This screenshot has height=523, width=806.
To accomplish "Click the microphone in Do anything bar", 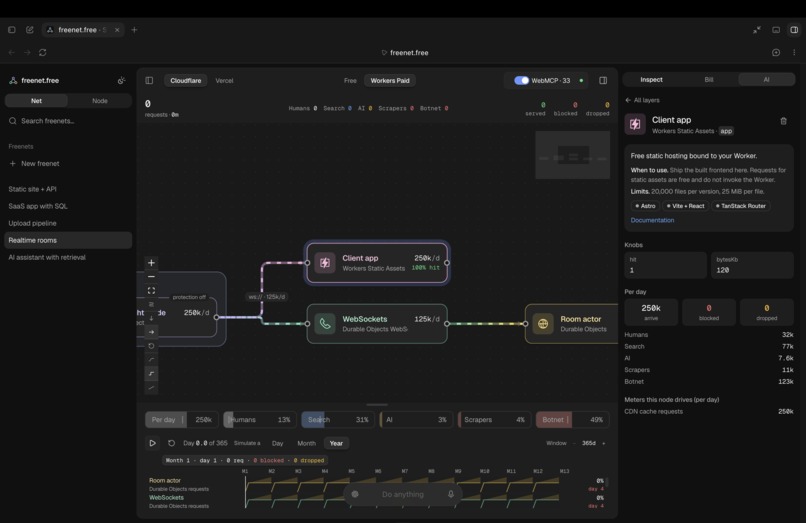I will tap(451, 494).
